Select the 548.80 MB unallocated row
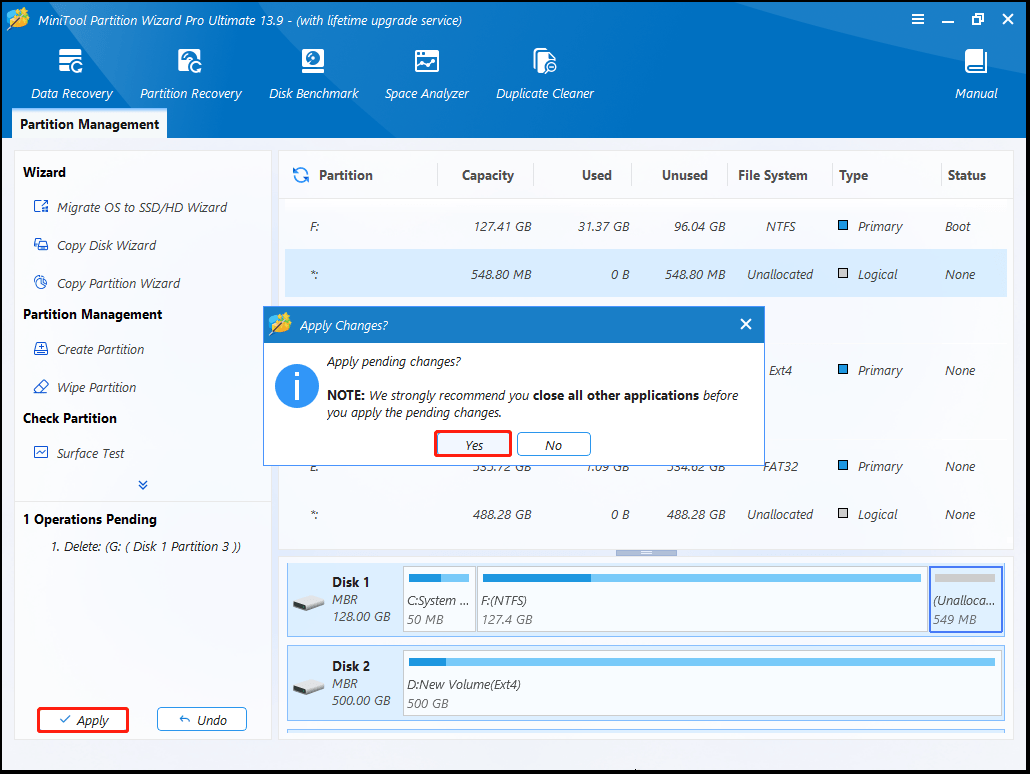 coord(646,273)
